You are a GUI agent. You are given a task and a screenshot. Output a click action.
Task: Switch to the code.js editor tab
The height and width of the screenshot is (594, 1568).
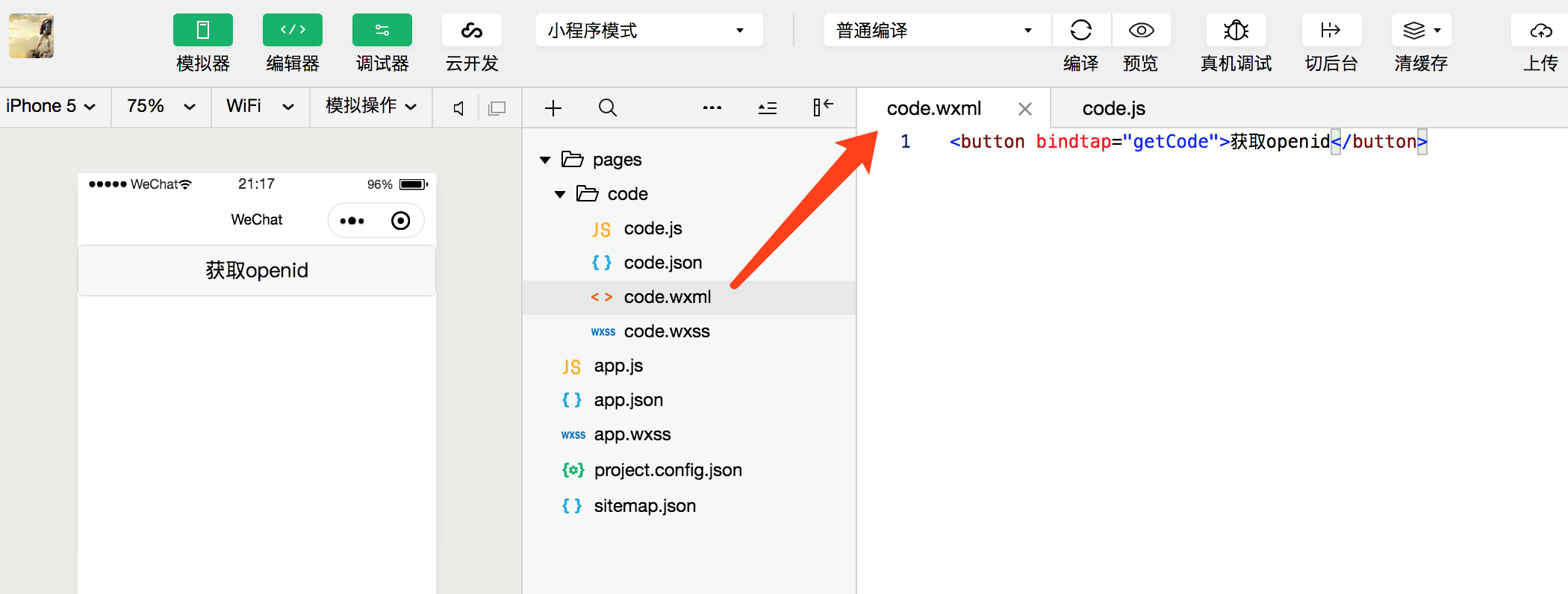(1113, 108)
